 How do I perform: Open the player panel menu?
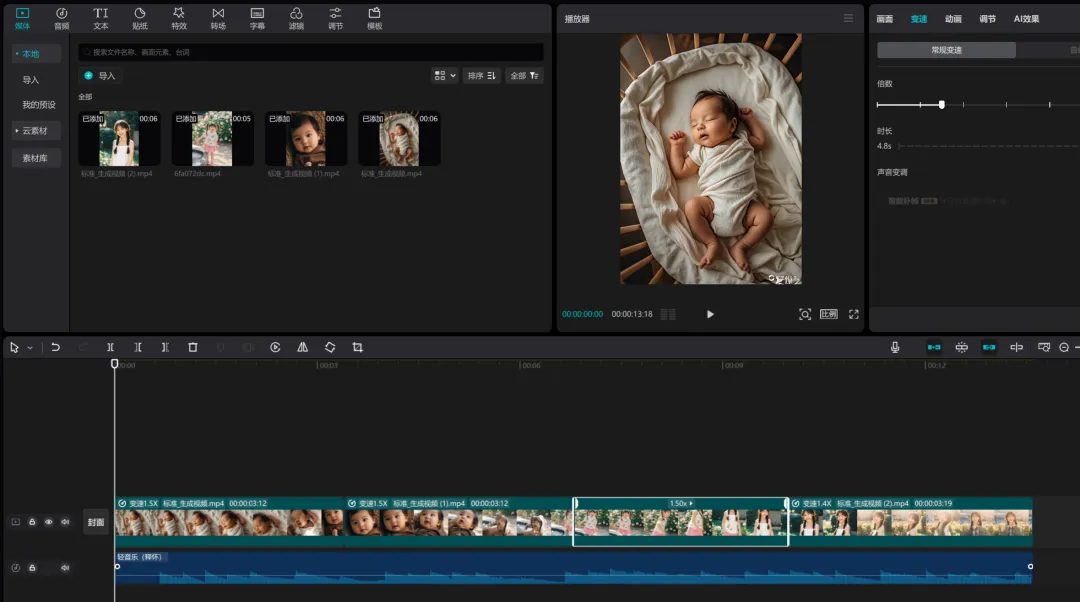(849, 19)
